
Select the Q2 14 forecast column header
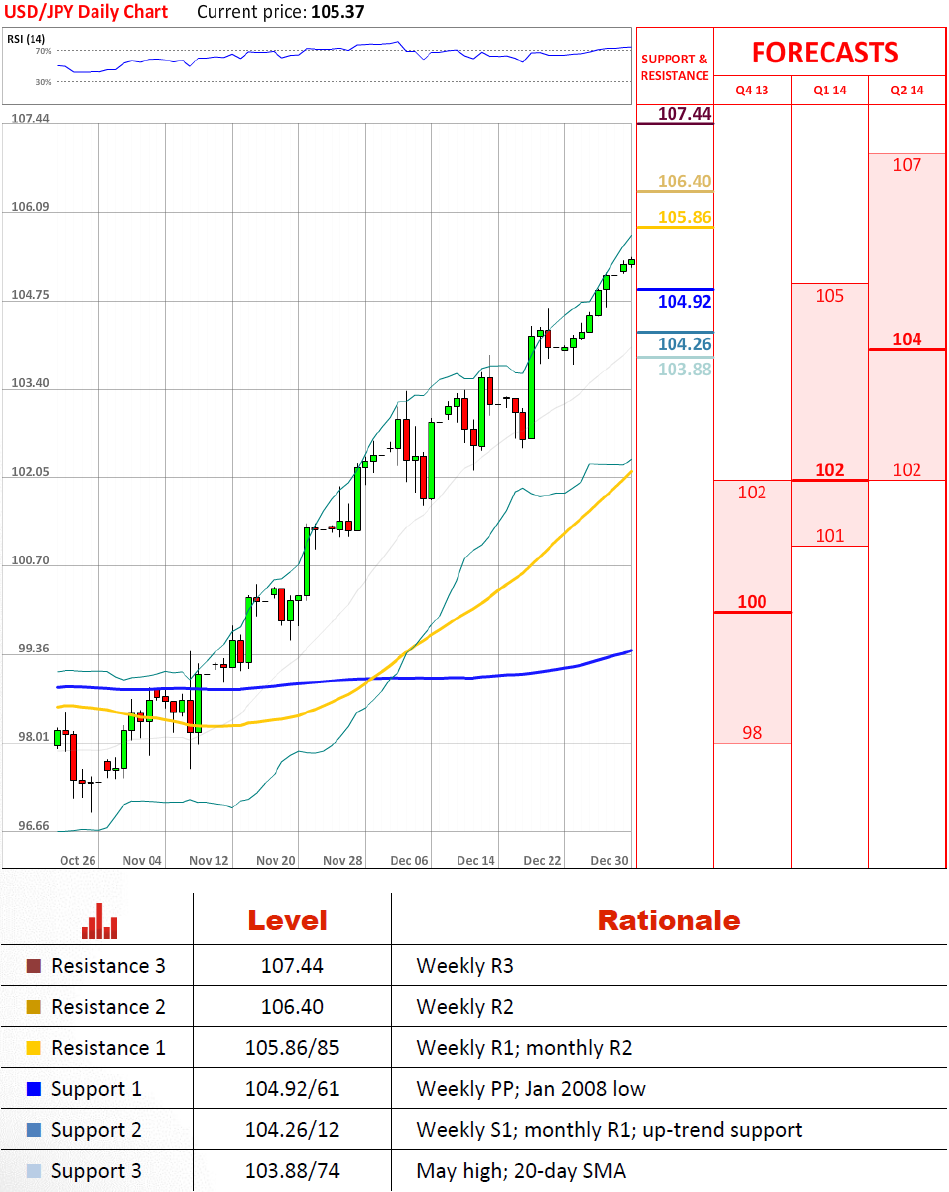pyautogui.click(x=907, y=90)
